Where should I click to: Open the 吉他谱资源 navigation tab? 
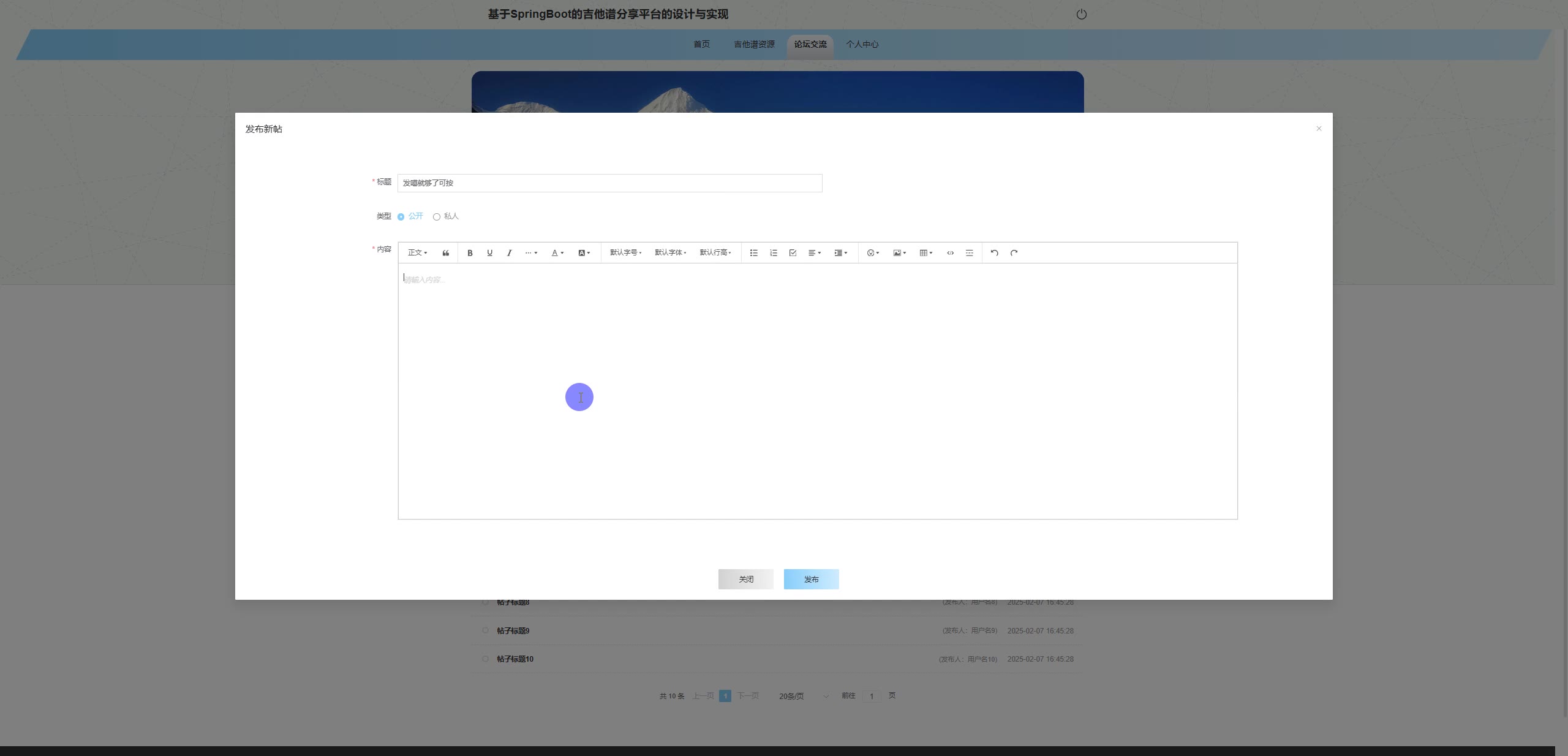point(754,45)
